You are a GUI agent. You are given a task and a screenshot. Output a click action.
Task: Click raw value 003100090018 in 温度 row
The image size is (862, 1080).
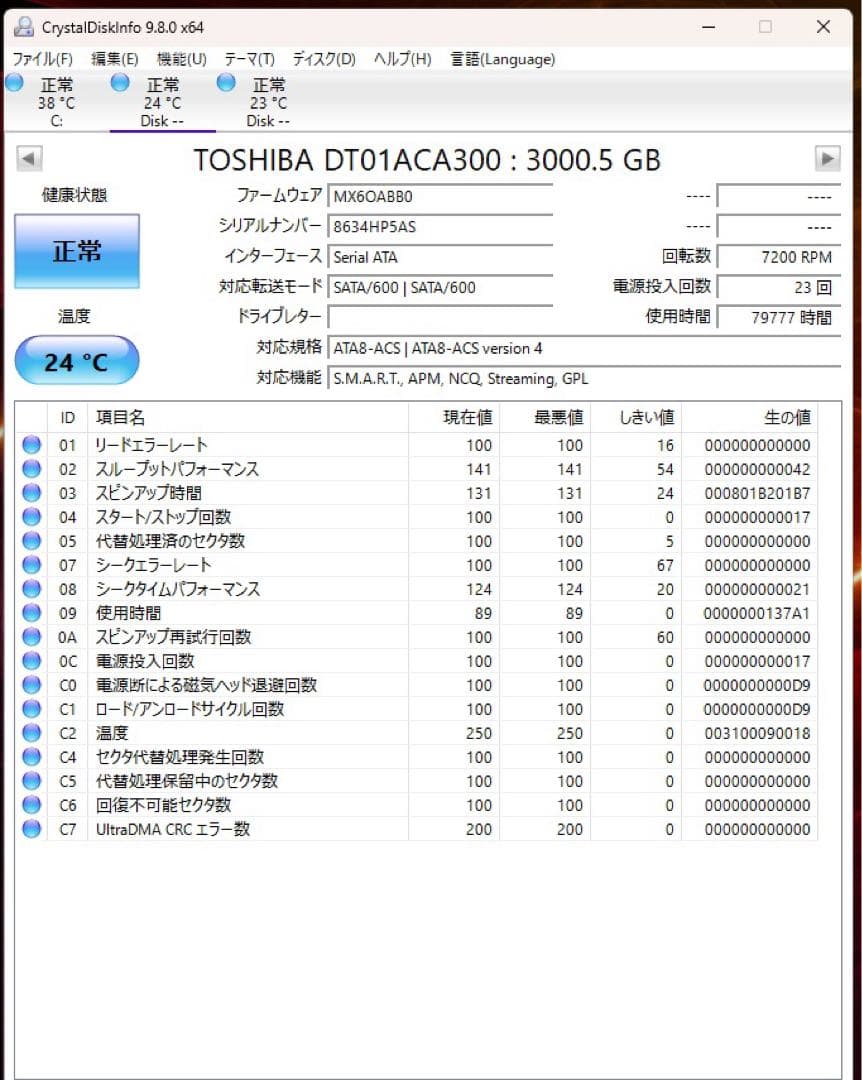(757, 733)
